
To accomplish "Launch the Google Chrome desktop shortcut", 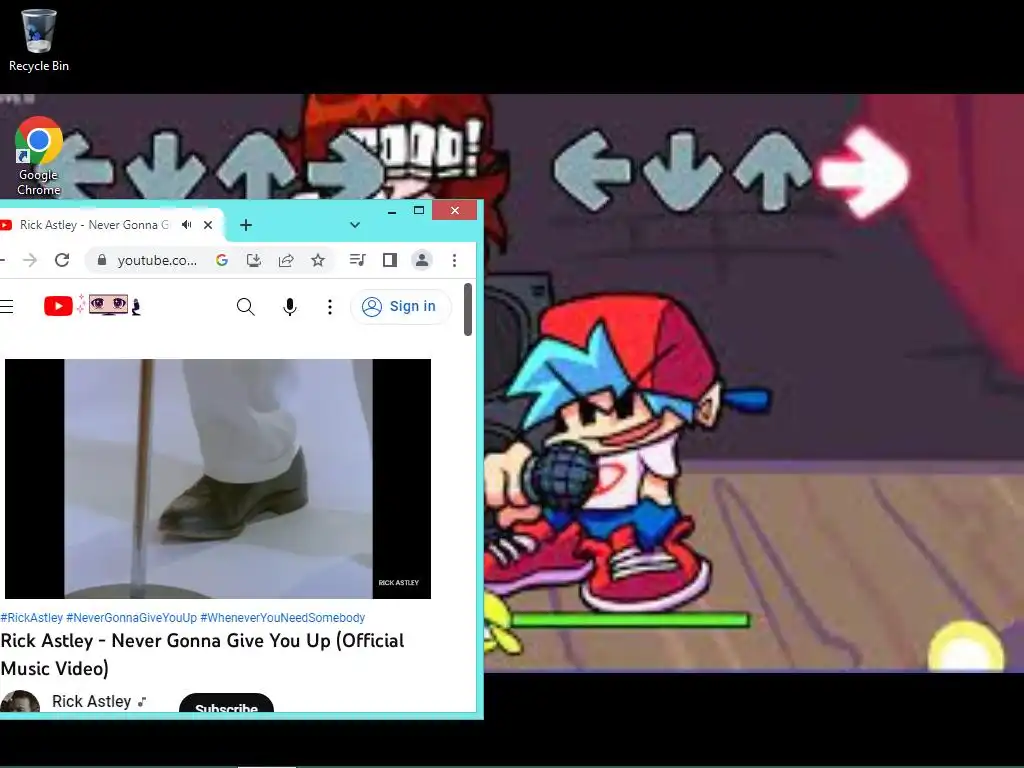I will [39, 157].
